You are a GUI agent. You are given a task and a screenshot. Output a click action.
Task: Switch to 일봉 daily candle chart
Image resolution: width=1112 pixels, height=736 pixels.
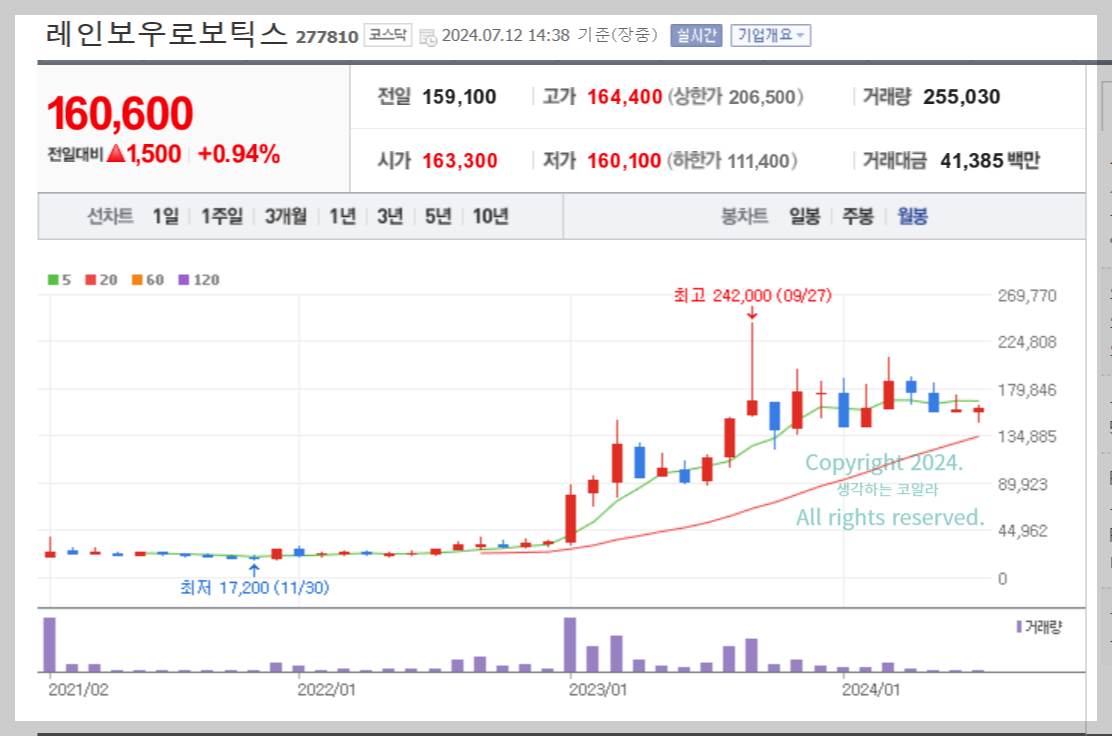click(805, 216)
